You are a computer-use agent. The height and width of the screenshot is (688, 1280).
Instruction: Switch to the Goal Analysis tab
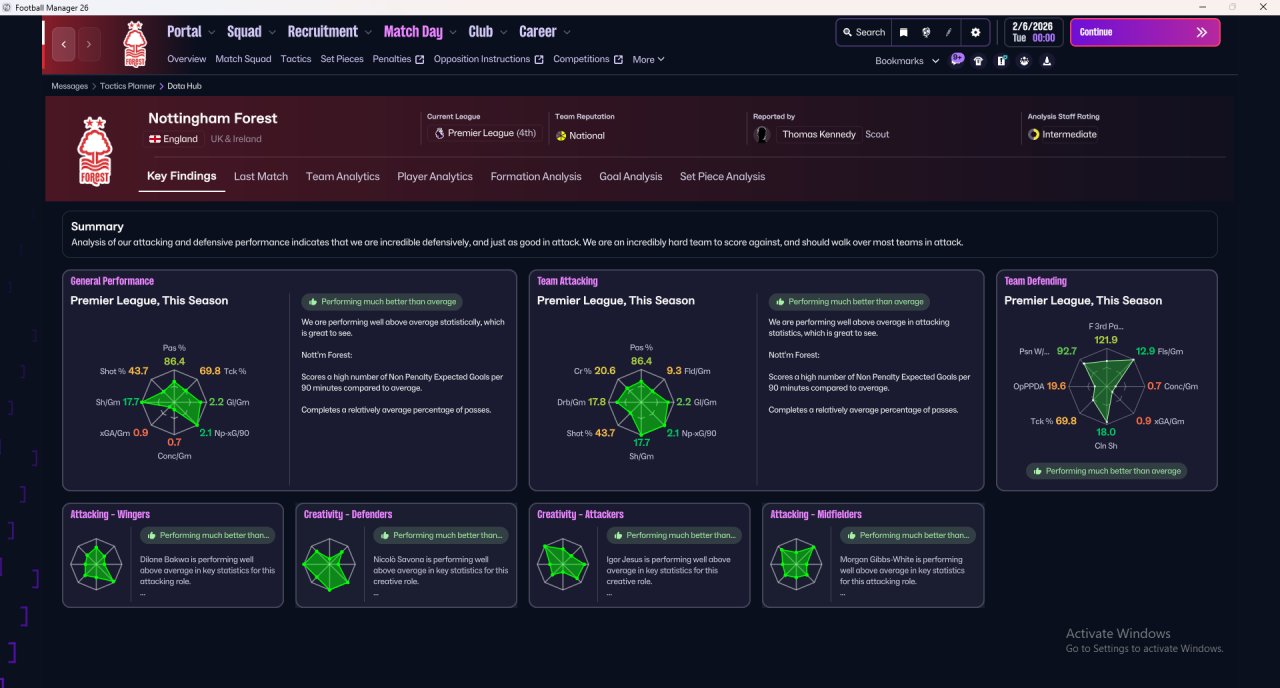tap(631, 176)
